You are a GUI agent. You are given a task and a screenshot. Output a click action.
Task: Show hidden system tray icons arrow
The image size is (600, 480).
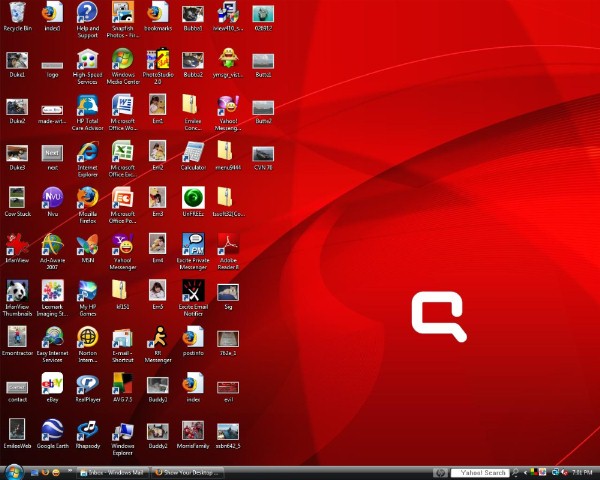tap(525, 473)
